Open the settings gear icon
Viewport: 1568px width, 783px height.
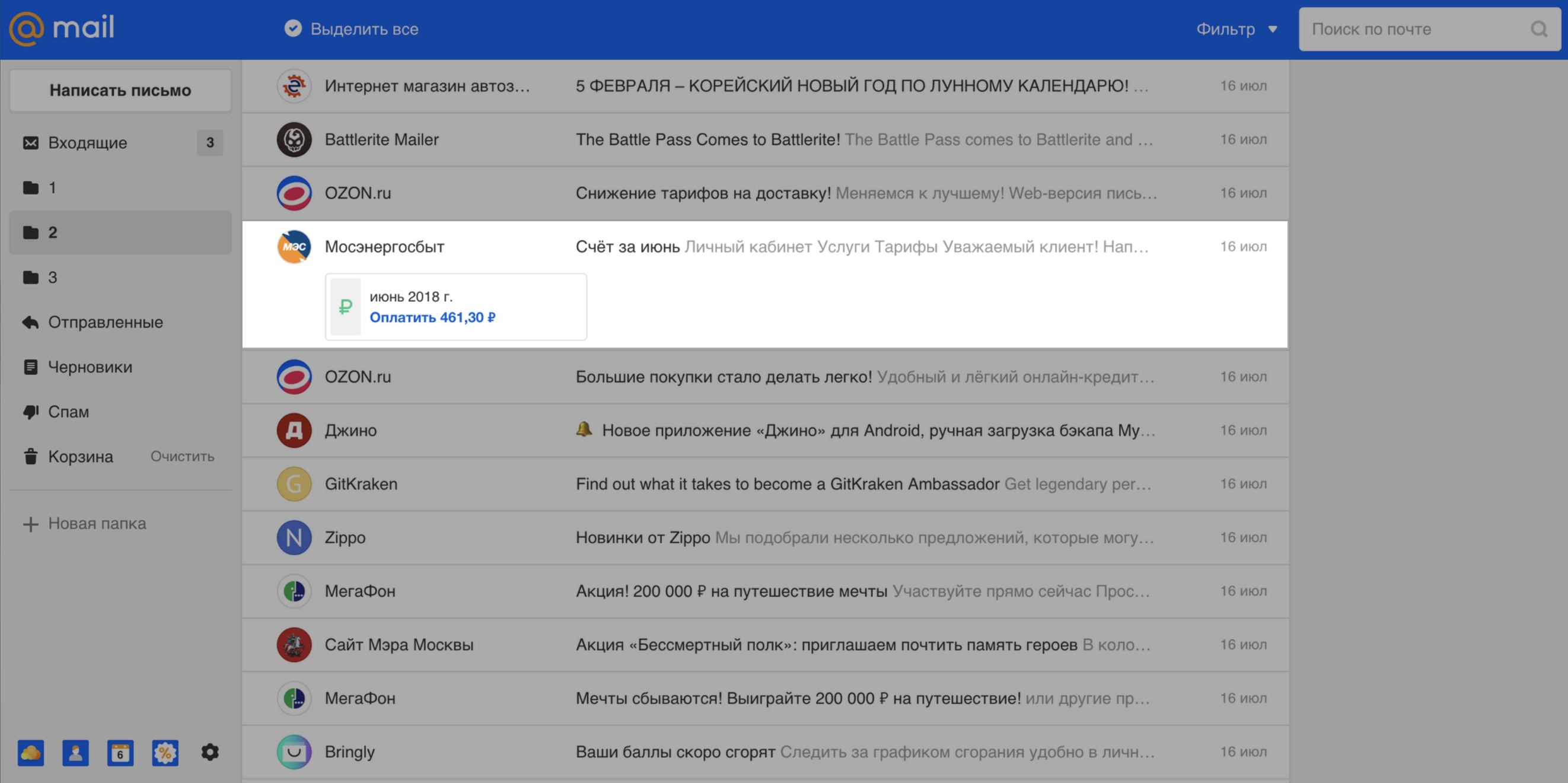pyautogui.click(x=210, y=753)
